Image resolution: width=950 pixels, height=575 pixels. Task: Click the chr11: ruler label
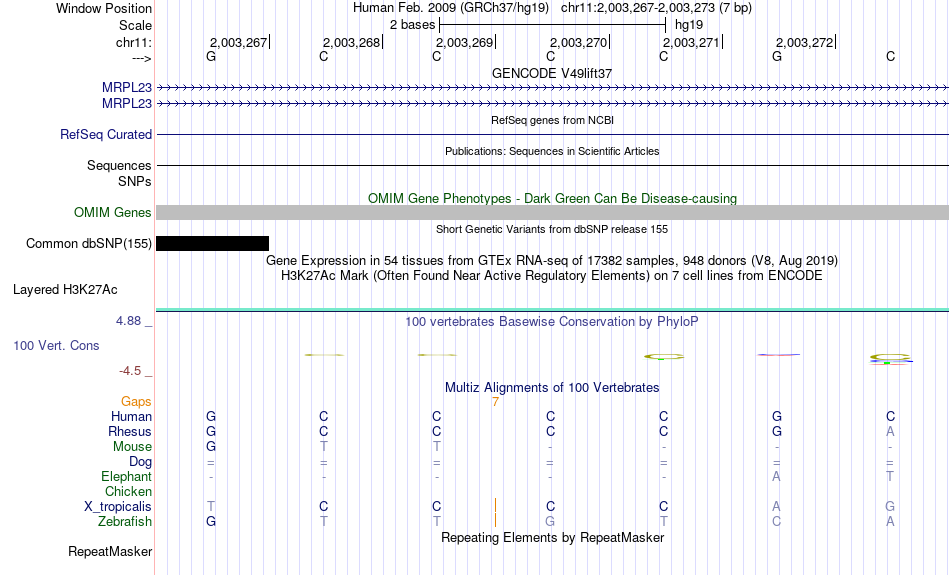[134, 42]
